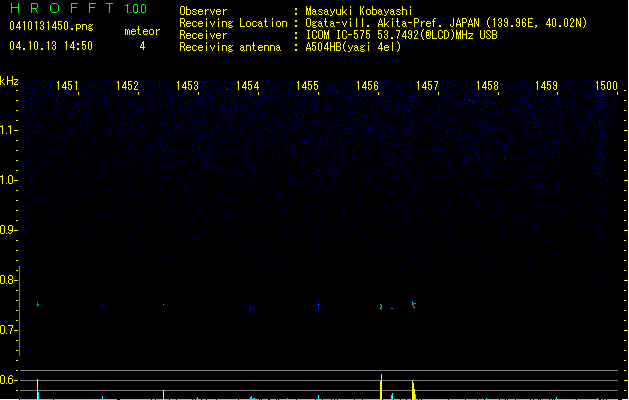Click the yellow intensity peak at graph's left edge
Image resolution: width=629 pixels, height=400 pixels.
pyautogui.click(x=38, y=389)
